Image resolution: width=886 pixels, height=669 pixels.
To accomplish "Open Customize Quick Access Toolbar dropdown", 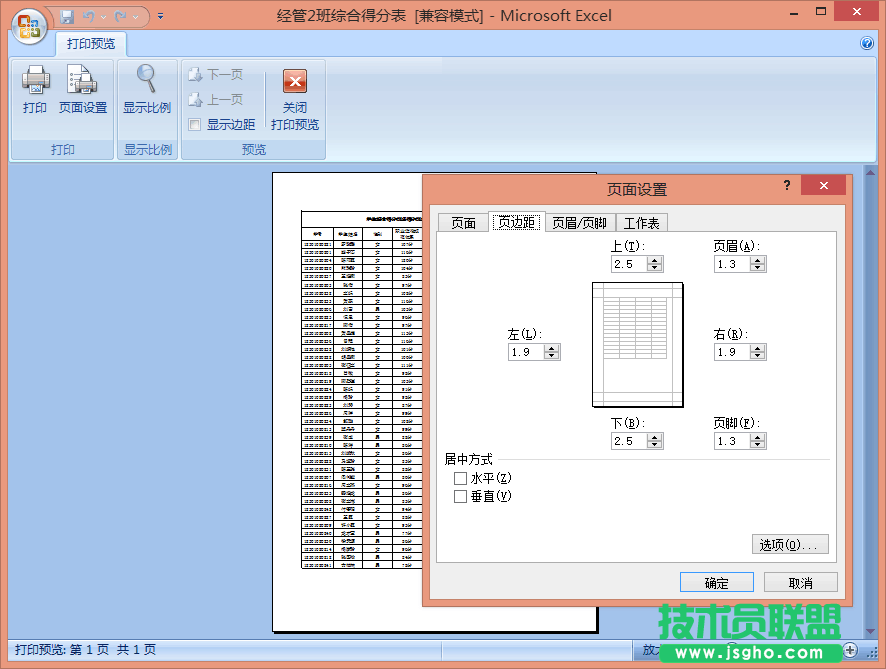I will coord(161,17).
